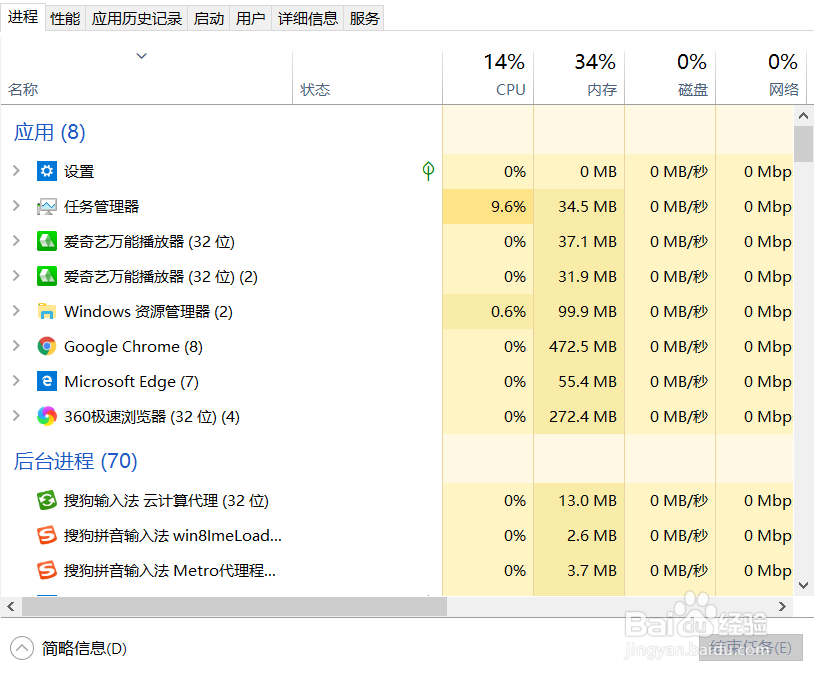This screenshot has width=814, height=678.
Task: Switch to the 性能 tab
Action: 65,19
